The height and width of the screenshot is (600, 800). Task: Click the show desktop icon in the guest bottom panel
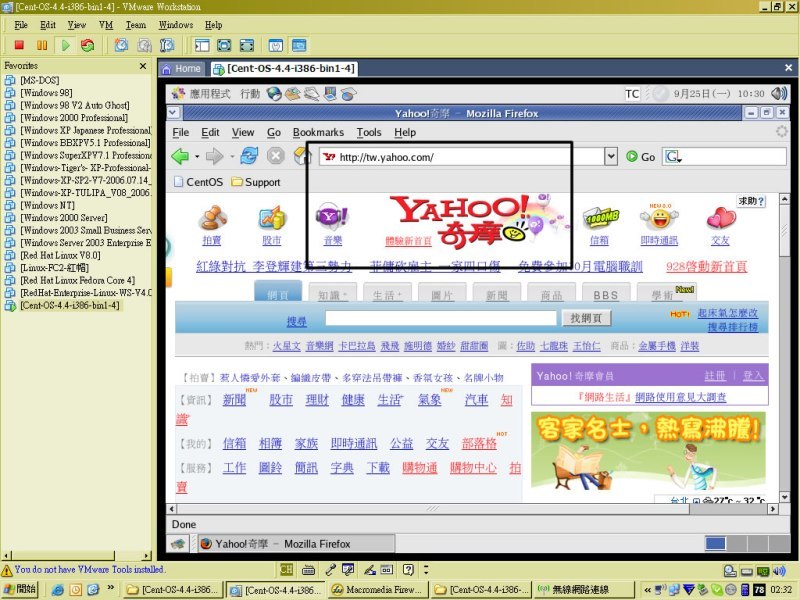[x=178, y=544]
